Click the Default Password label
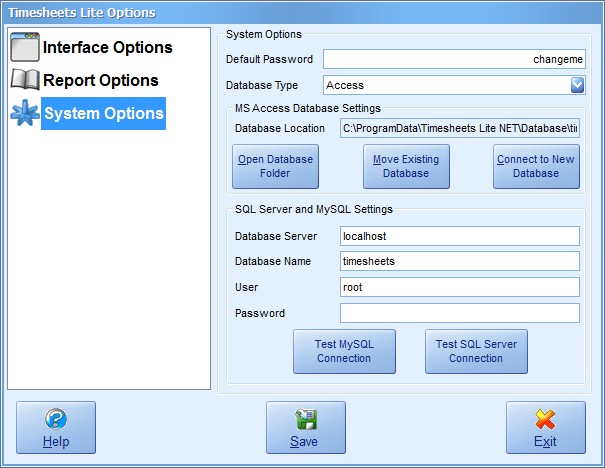605x468 pixels. [269, 59]
